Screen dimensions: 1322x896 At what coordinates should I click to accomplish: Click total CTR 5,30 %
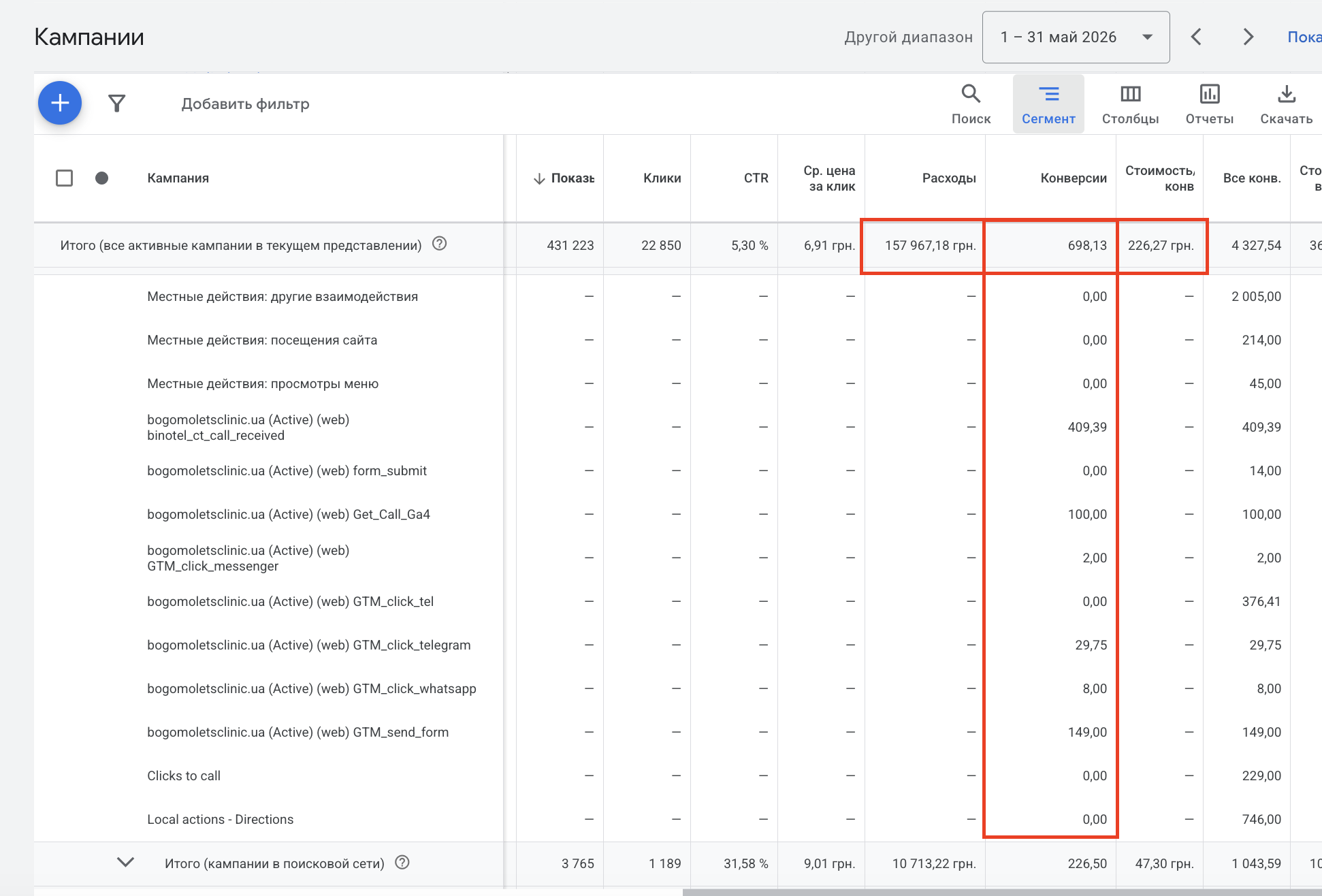coord(749,245)
